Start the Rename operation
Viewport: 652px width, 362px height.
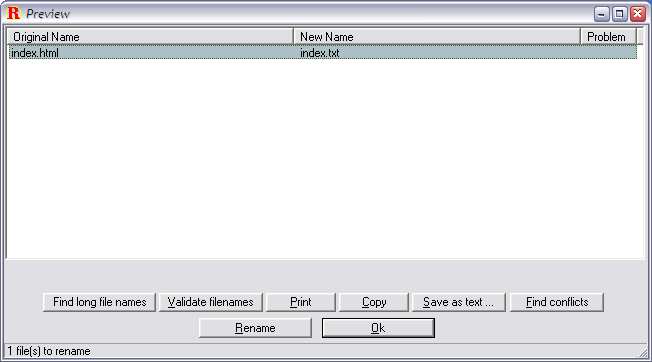click(255, 328)
